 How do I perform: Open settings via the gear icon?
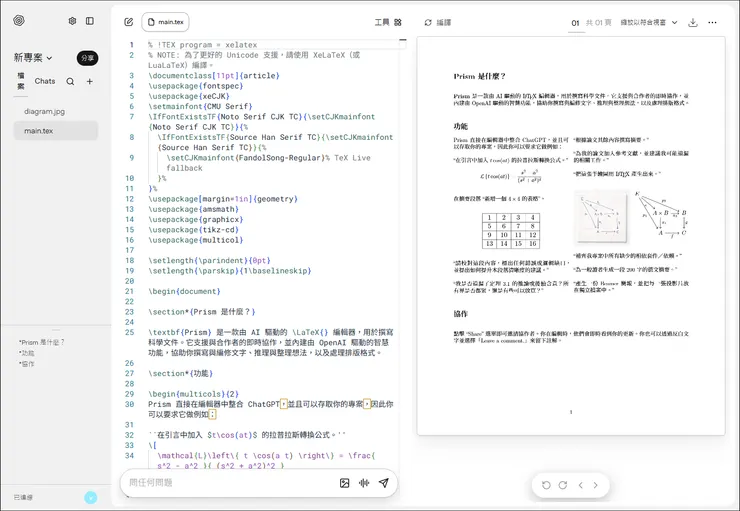(x=72, y=21)
